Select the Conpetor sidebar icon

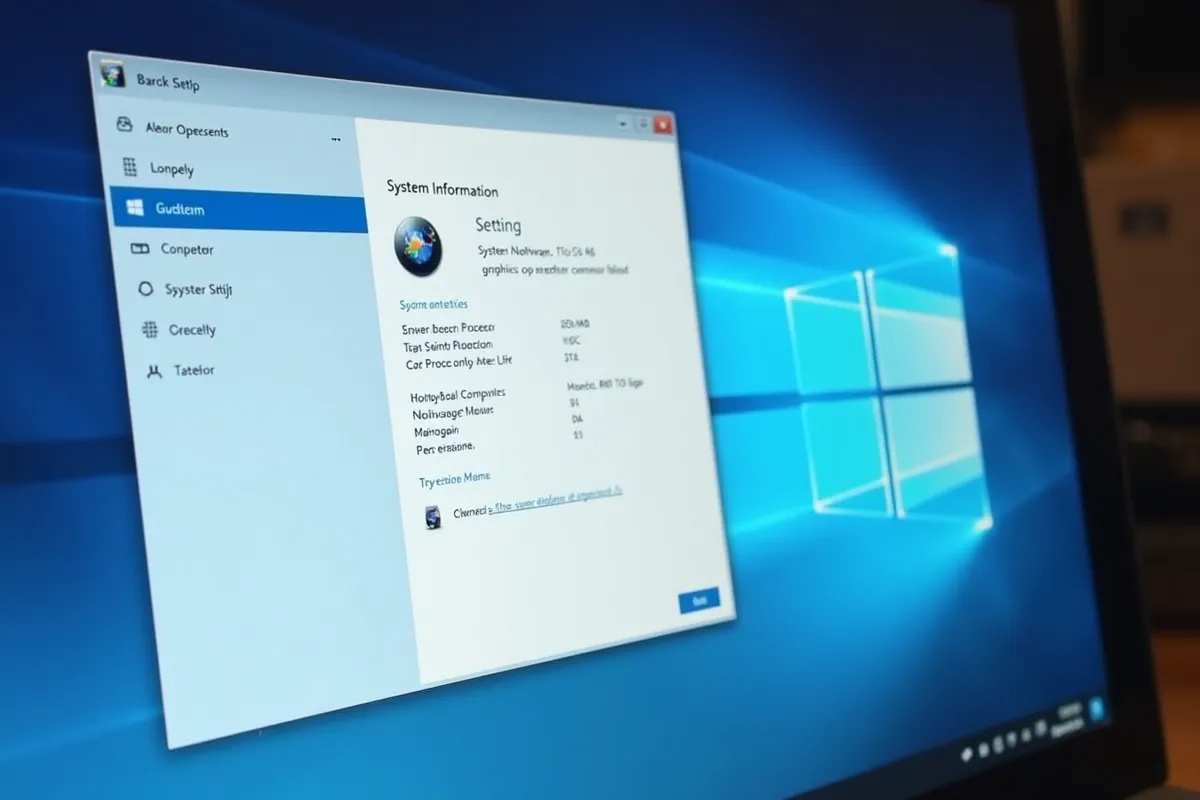(x=141, y=249)
